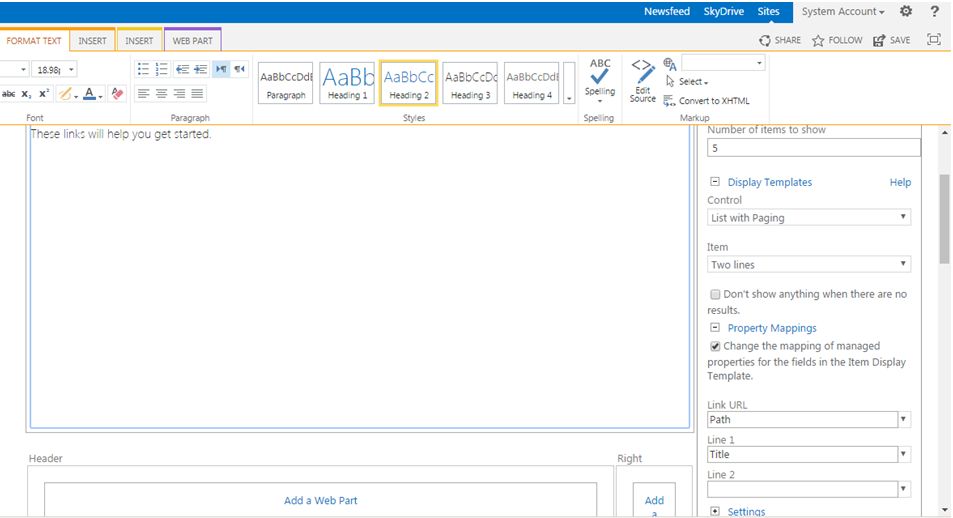Open the Display Templates link
The height and width of the screenshot is (518, 953).
pyautogui.click(x=769, y=182)
